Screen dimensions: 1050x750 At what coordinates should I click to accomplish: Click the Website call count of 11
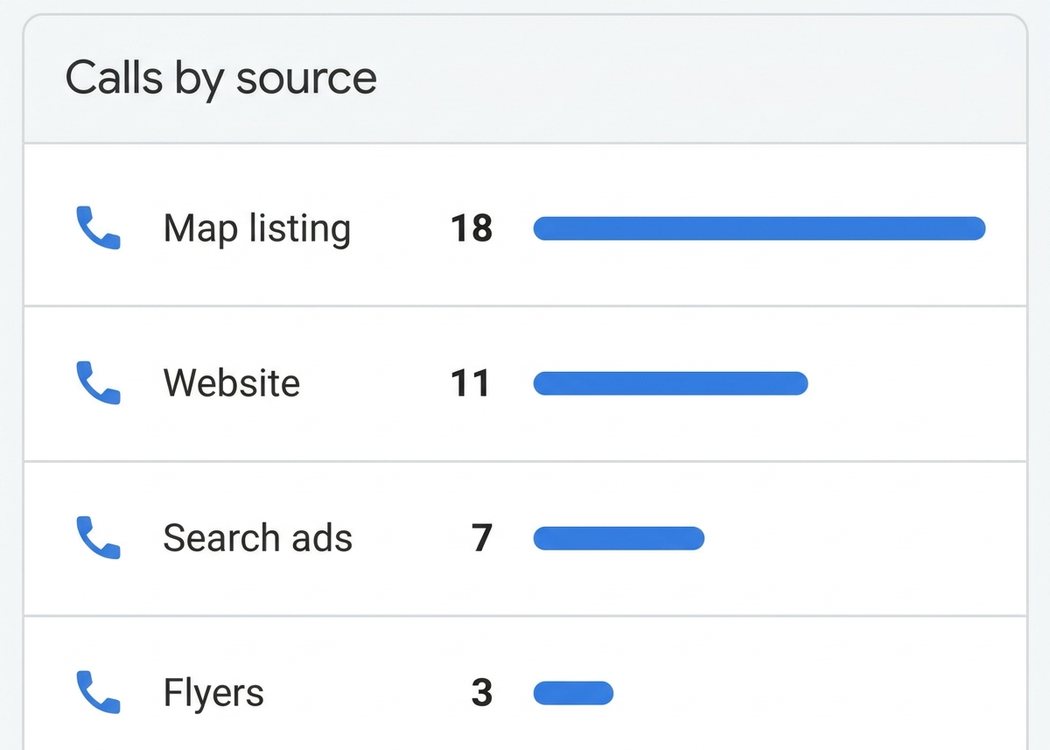[470, 383]
